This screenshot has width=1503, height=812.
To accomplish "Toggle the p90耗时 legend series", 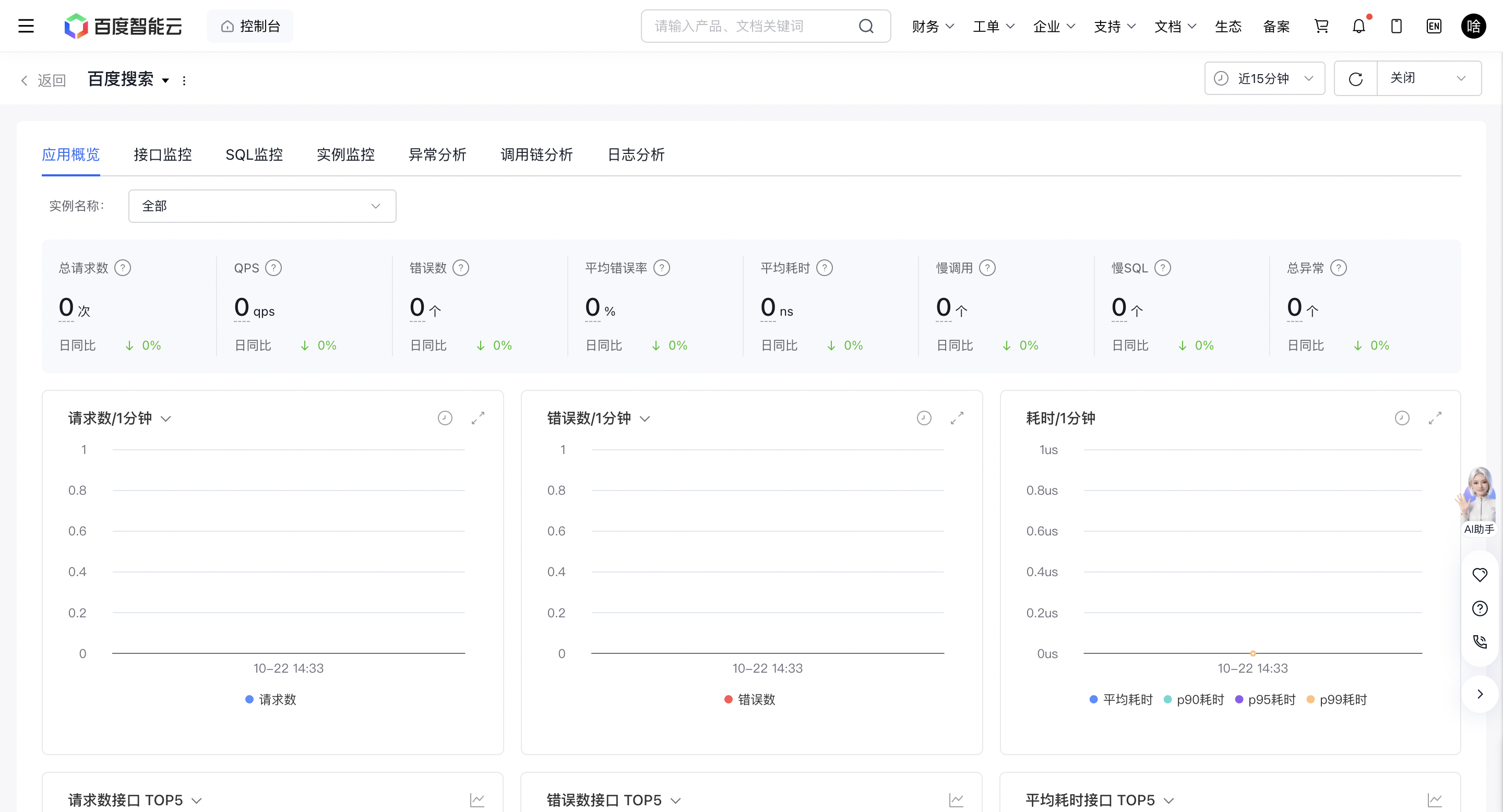I will [1194, 699].
